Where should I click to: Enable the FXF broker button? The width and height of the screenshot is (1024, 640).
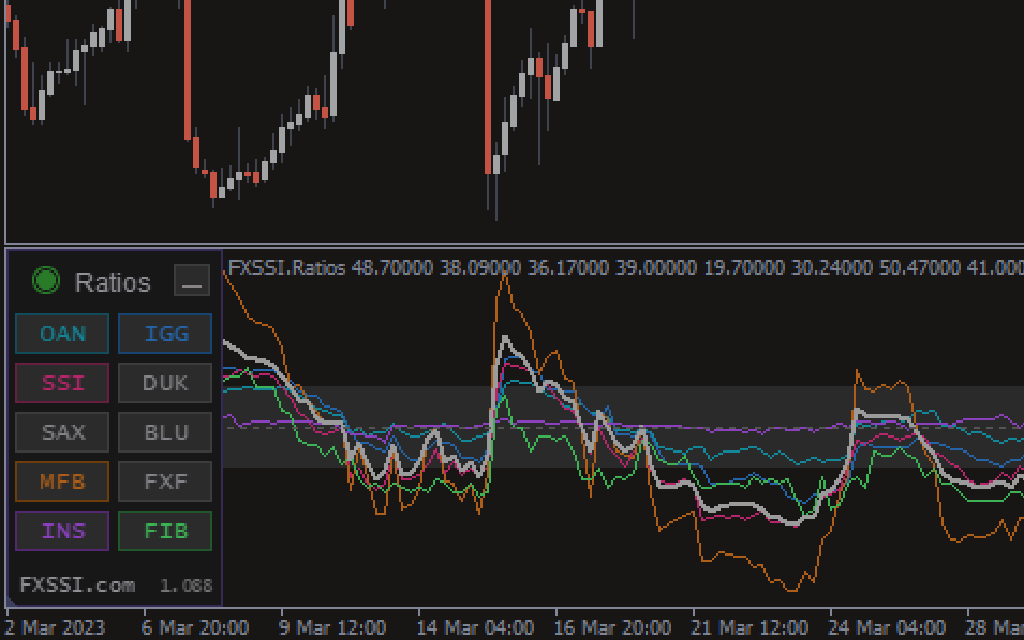[x=165, y=481]
